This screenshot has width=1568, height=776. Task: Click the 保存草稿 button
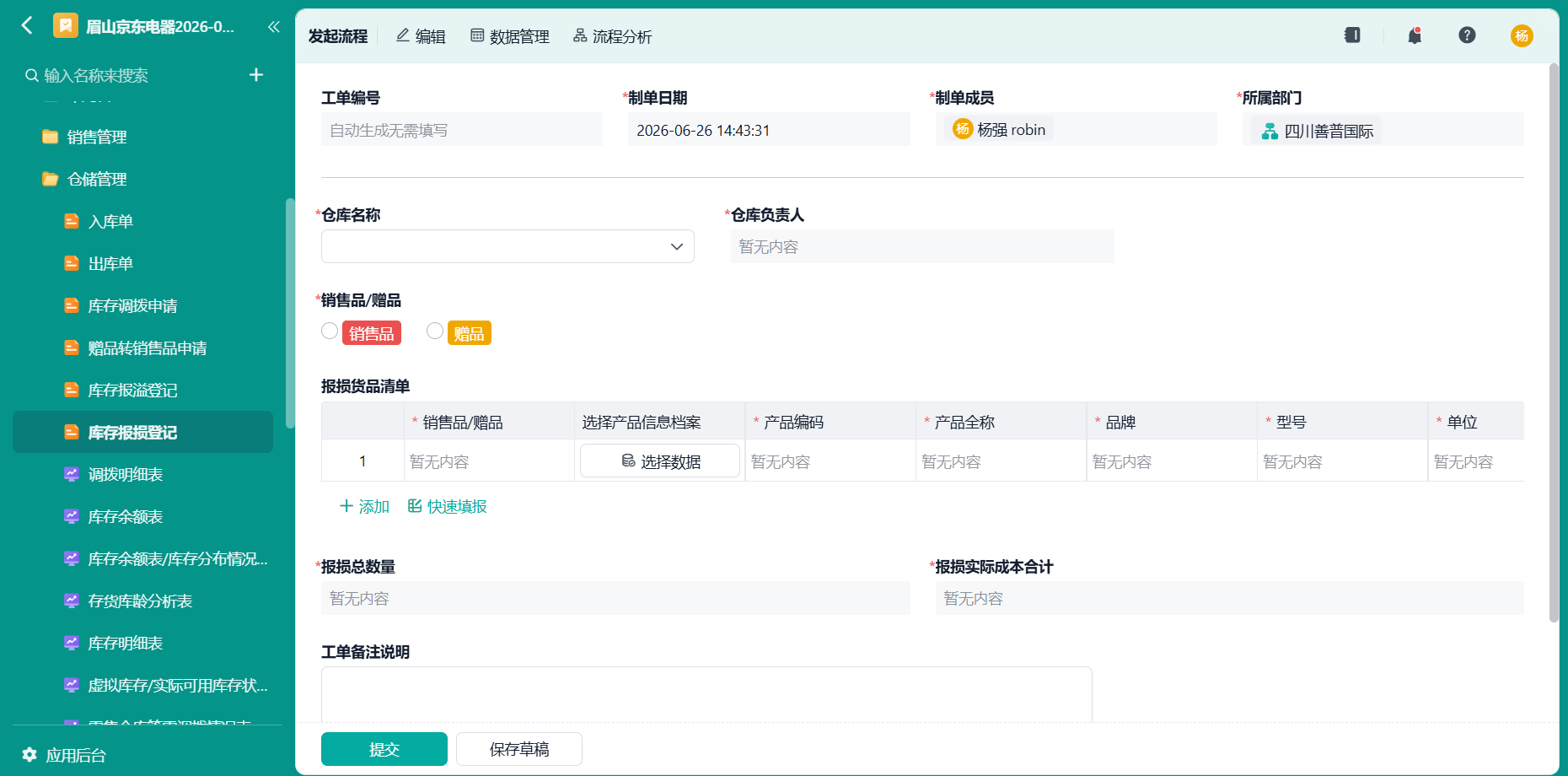click(x=519, y=749)
